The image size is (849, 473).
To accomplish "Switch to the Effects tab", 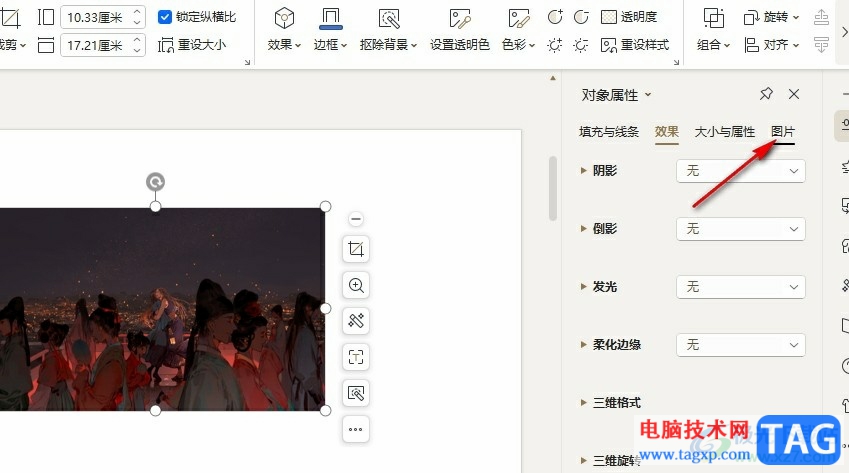I will click(x=667, y=132).
